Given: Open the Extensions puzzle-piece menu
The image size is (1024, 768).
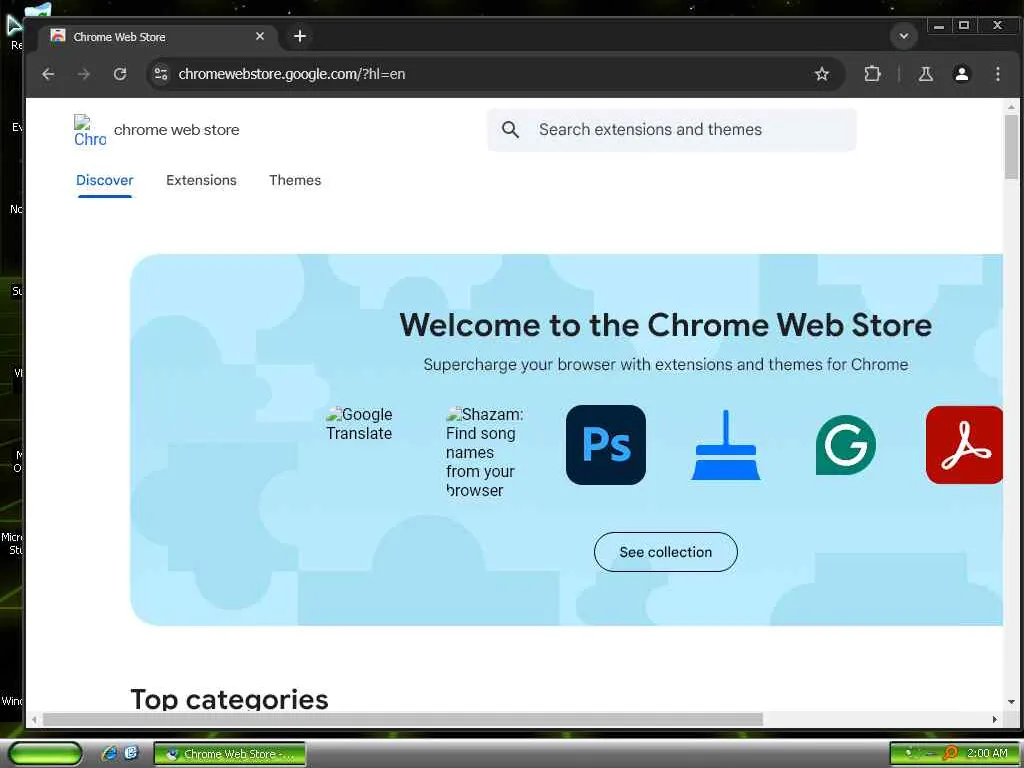Looking at the screenshot, I should click(872, 74).
